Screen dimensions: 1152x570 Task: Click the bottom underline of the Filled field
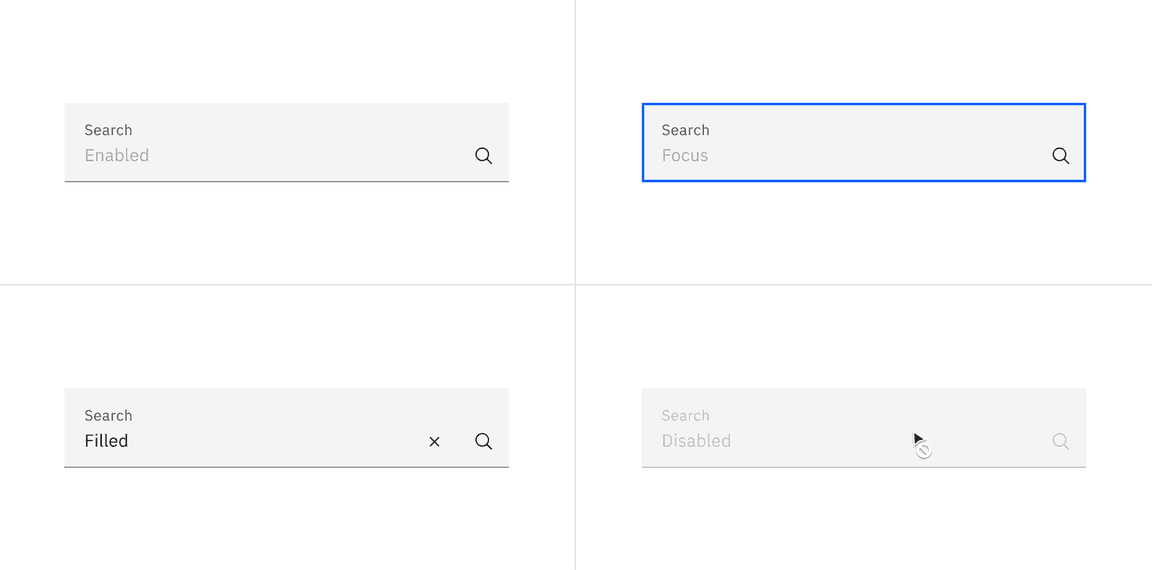[286, 467]
